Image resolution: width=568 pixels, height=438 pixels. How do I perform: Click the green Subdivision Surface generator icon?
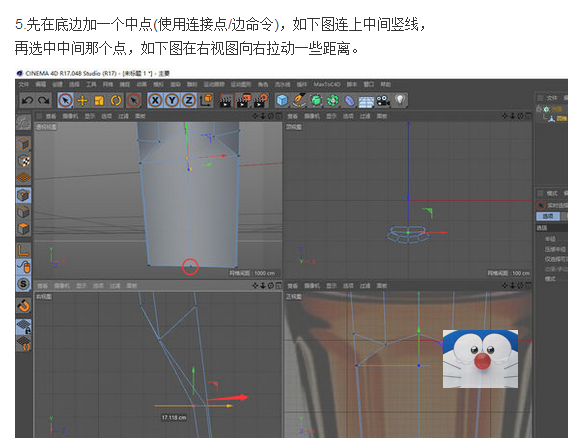tap(316, 100)
